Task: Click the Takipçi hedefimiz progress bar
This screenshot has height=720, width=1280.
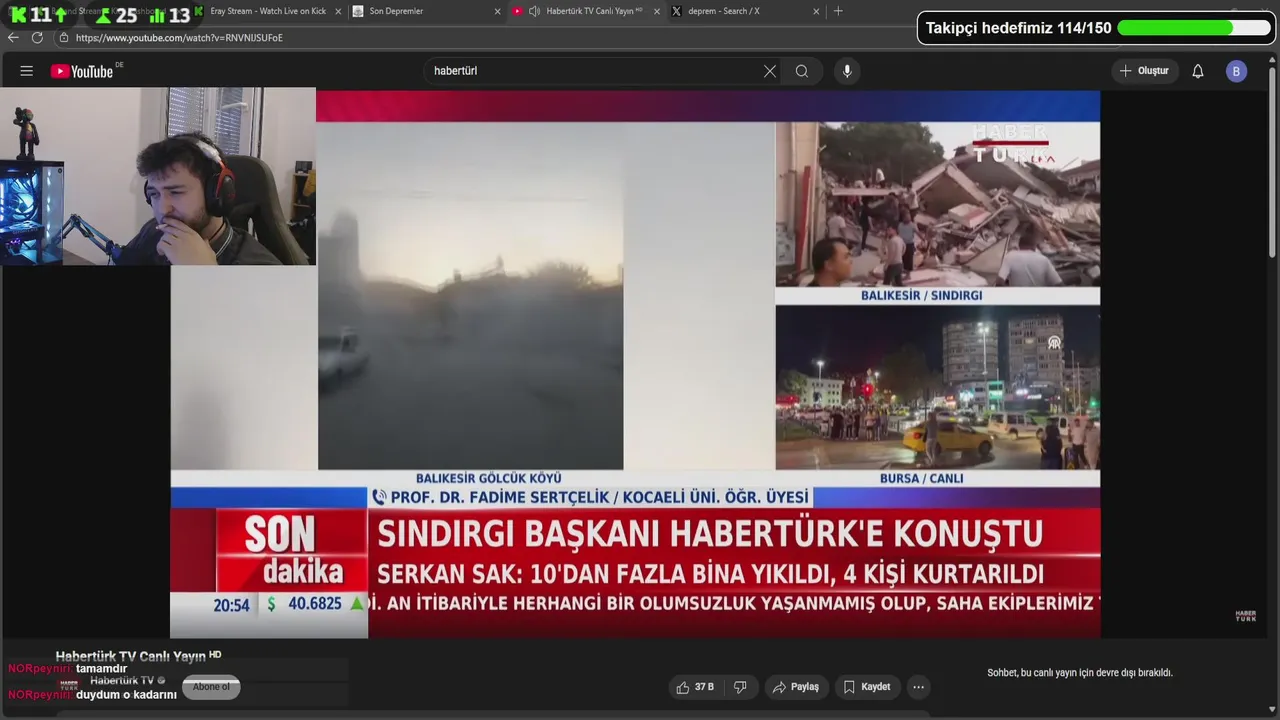Action: 1192,28
